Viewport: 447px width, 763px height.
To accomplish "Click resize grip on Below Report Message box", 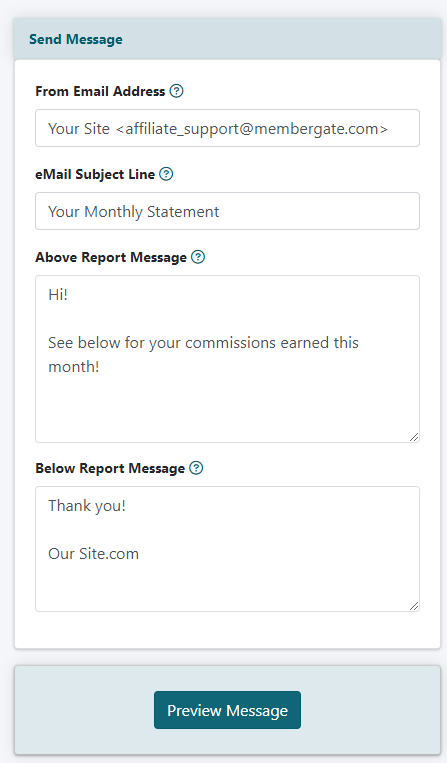I will tap(414, 606).
